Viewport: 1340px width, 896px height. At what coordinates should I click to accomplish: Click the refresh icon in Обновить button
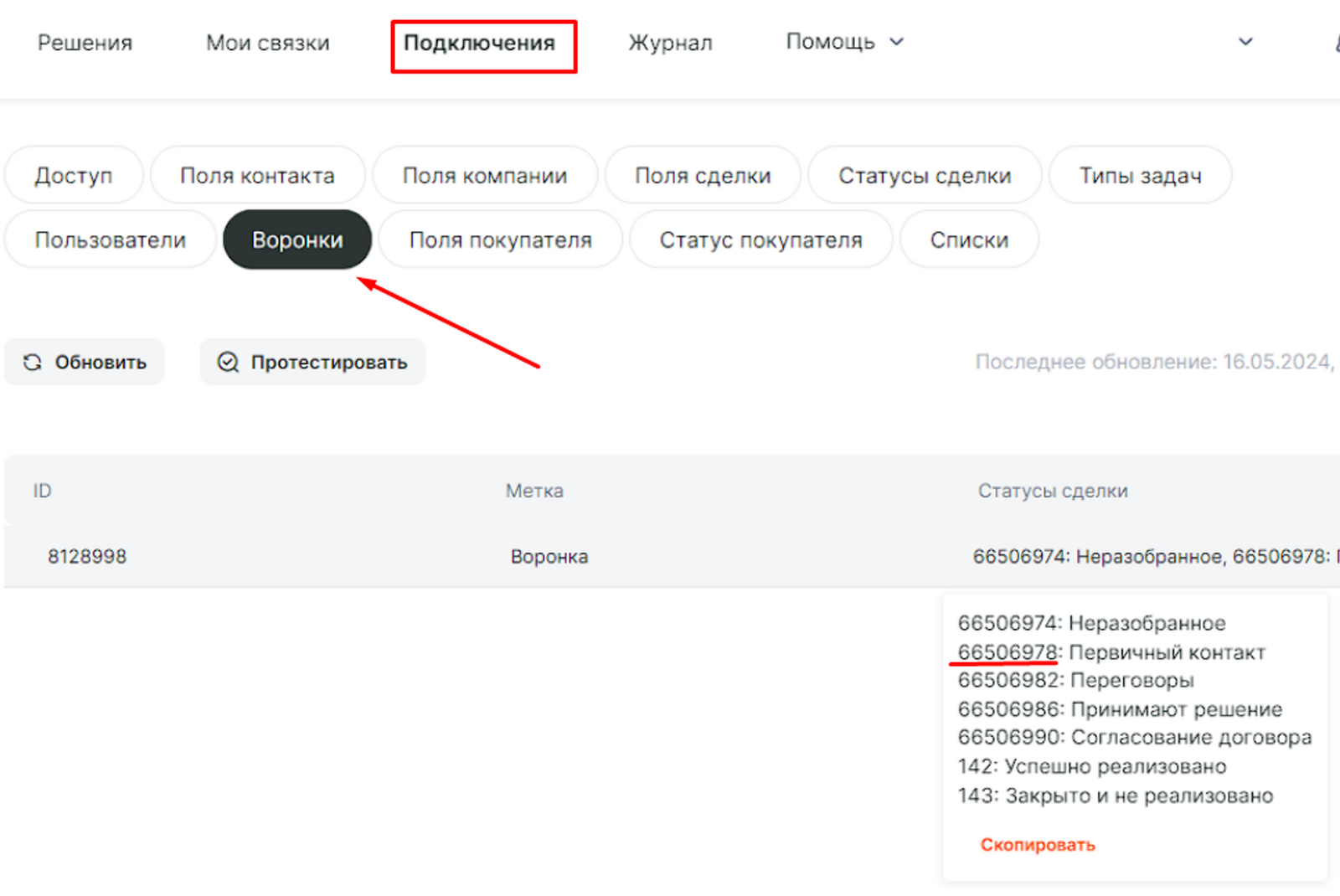pyautogui.click(x=33, y=362)
